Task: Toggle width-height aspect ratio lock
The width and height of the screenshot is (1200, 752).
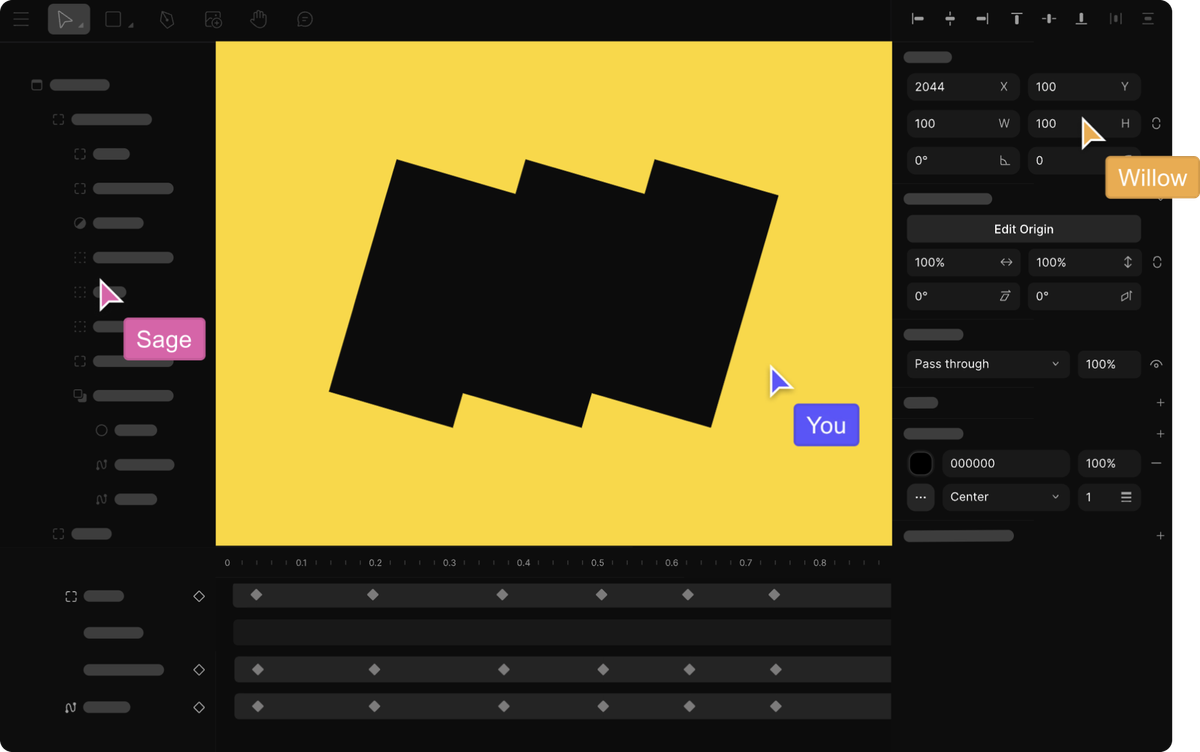Action: 1156,124
